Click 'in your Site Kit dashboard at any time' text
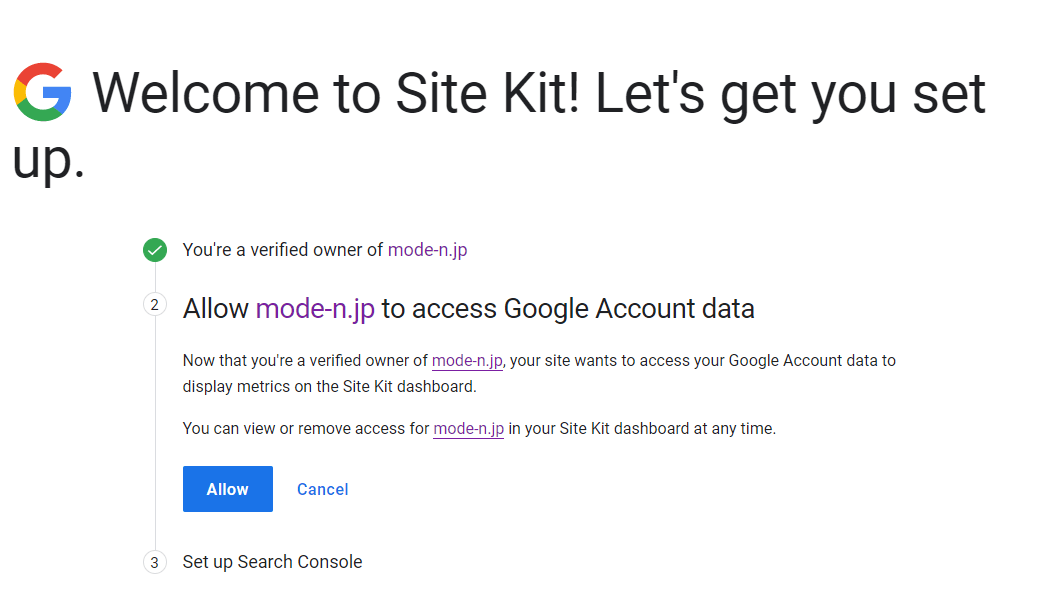 click(x=642, y=429)
